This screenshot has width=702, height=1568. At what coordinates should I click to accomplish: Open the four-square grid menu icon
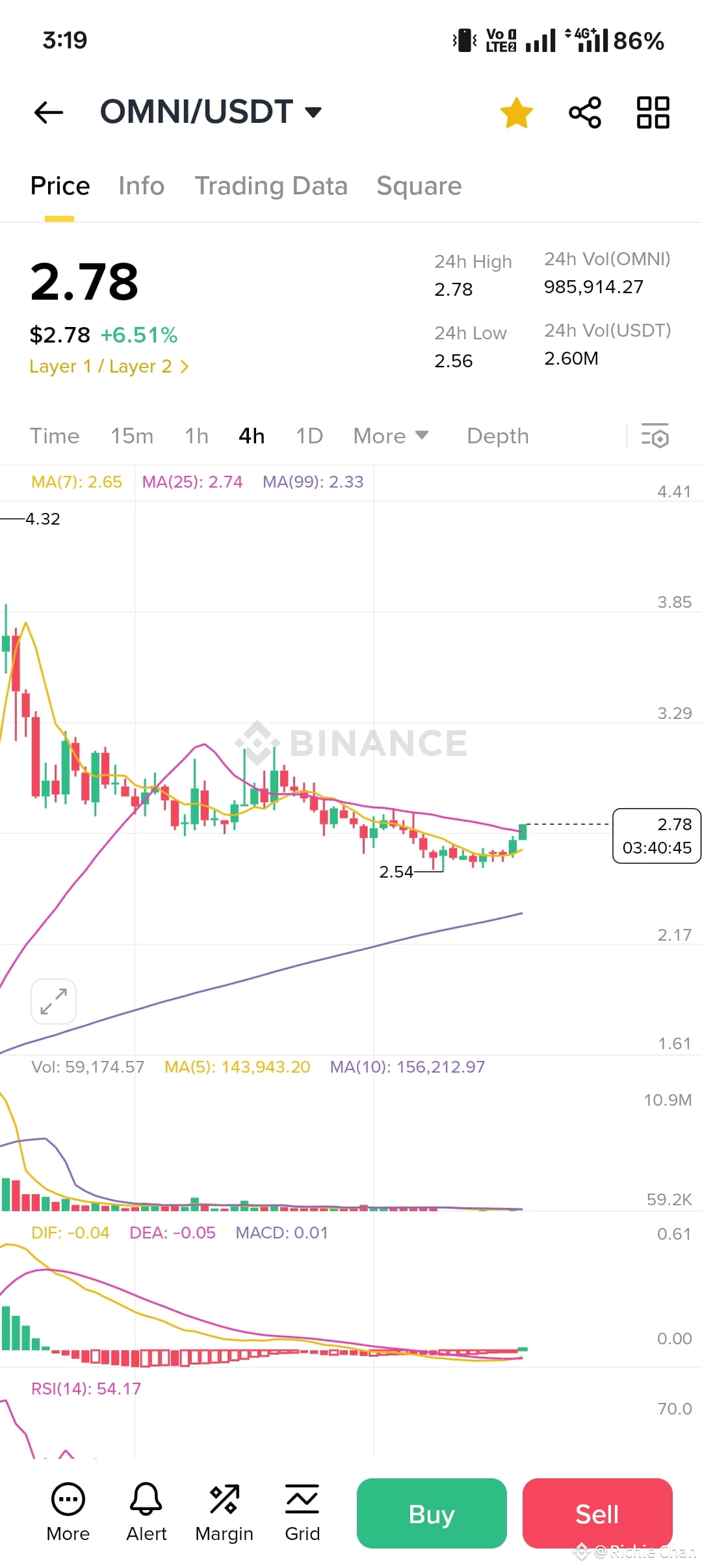coord(653,112)
